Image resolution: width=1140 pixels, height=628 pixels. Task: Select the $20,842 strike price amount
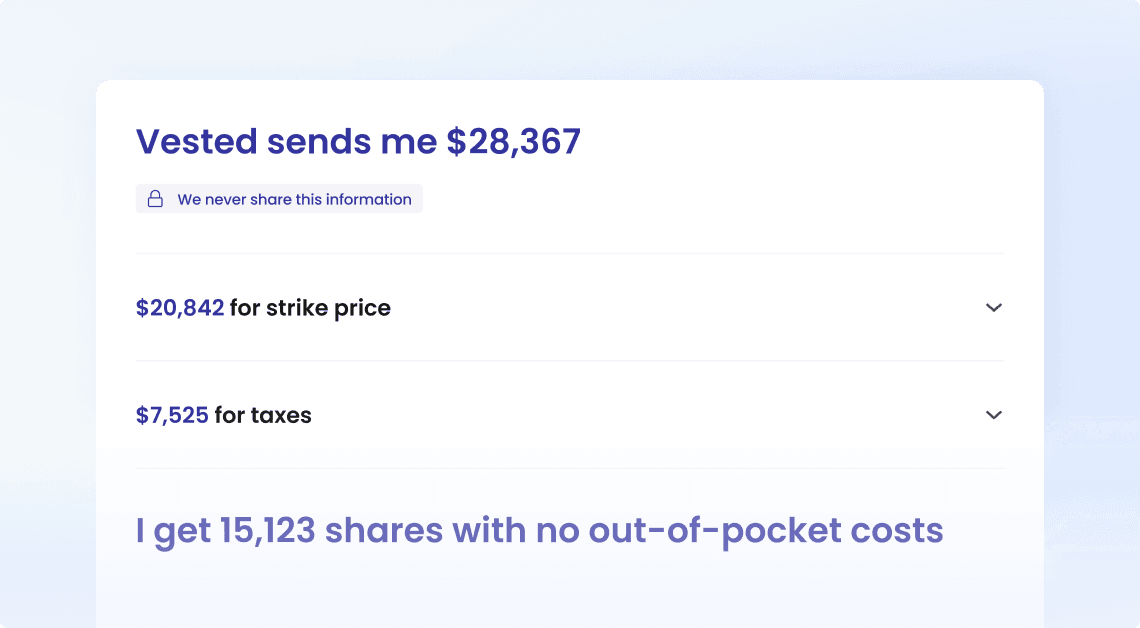180,308
